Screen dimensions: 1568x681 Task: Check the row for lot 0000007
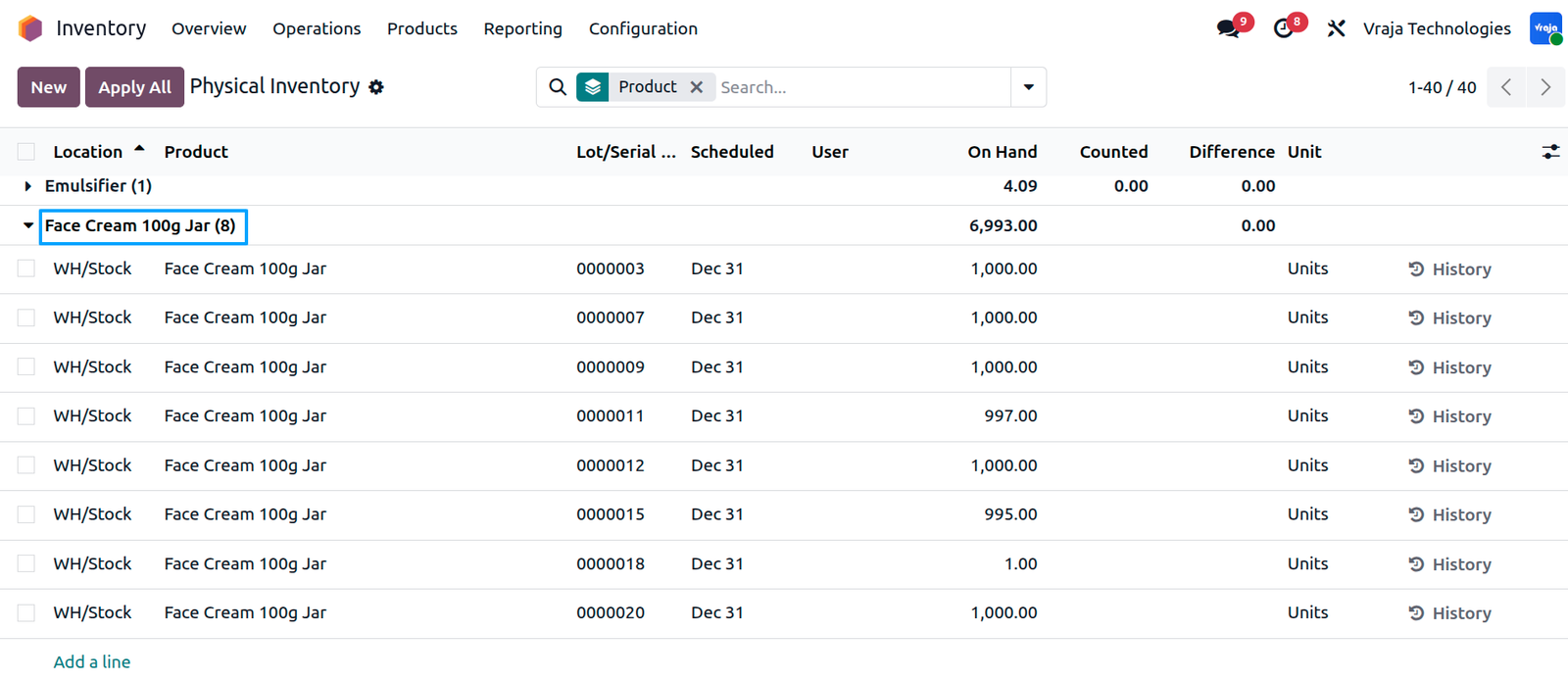tap(26, 317)
